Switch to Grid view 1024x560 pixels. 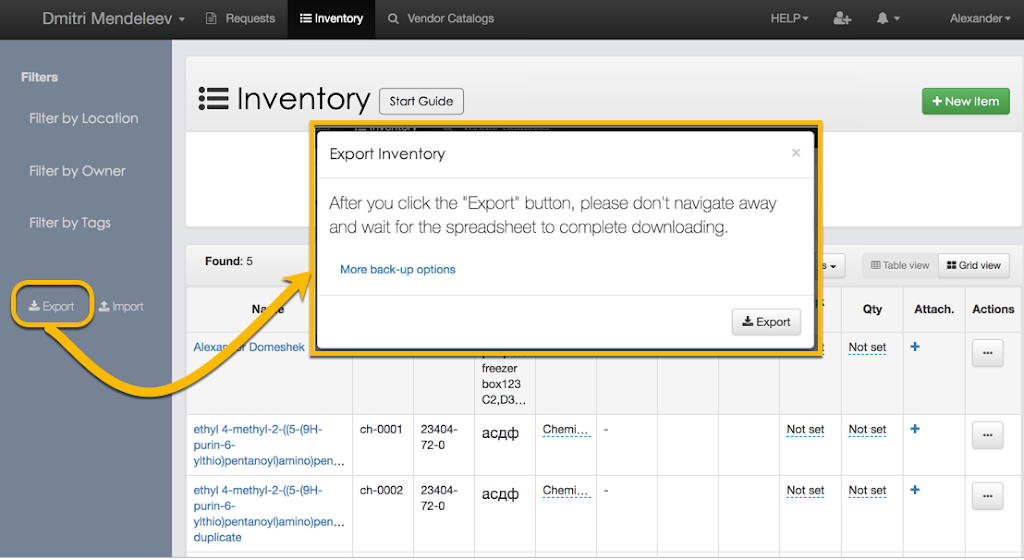(x=974, y=266)
